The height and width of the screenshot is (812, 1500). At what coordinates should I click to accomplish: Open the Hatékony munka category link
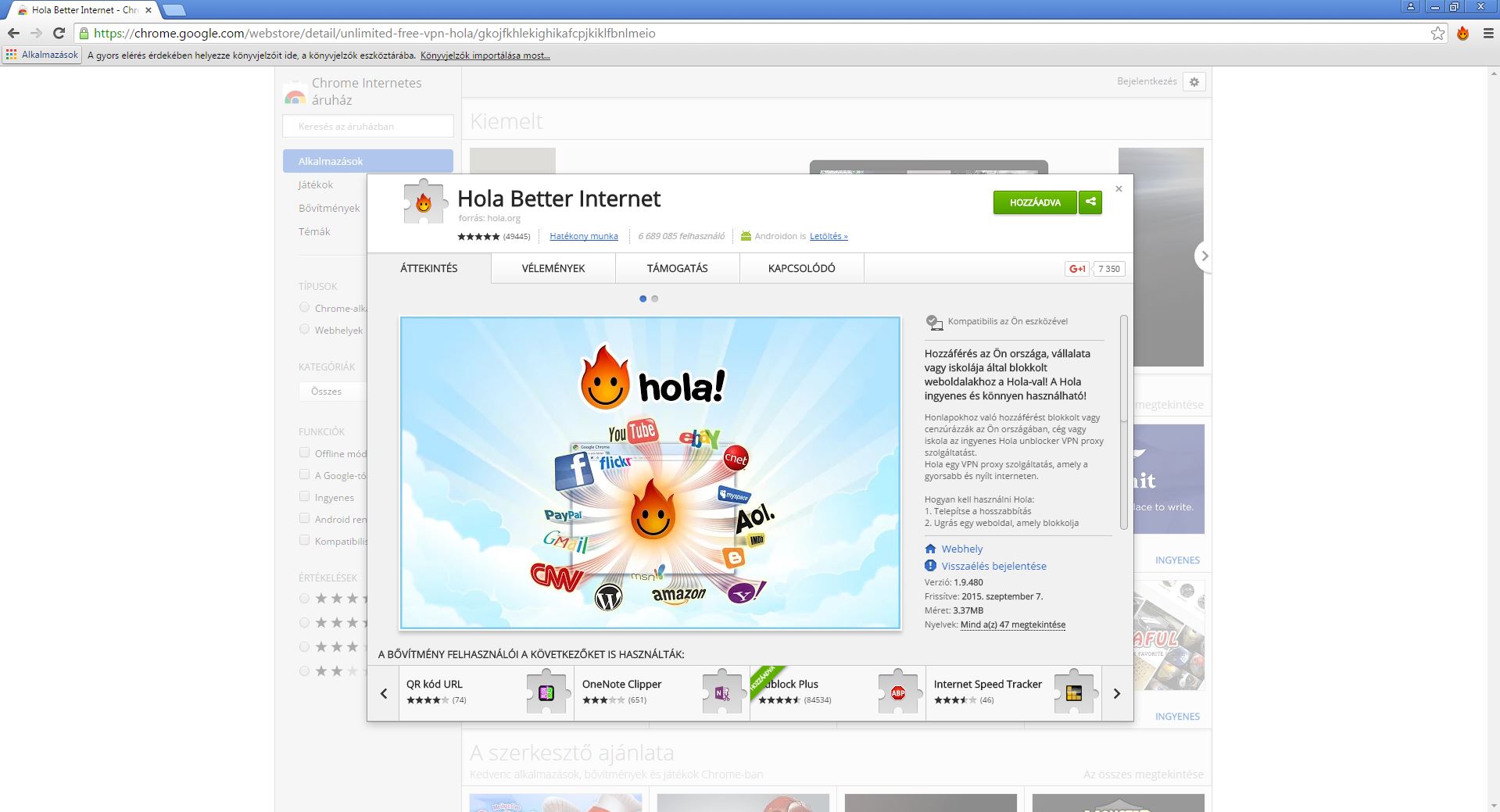584,236
